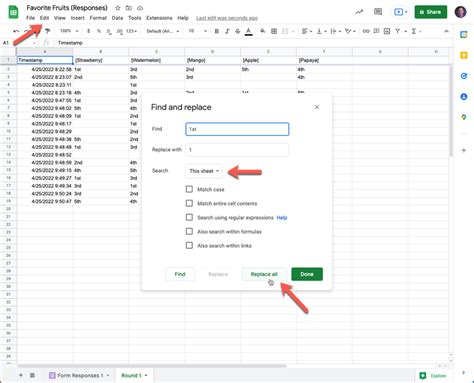474x383 pixels.
Task: Create a filter with the funnel icon
Action: point(397,31)
